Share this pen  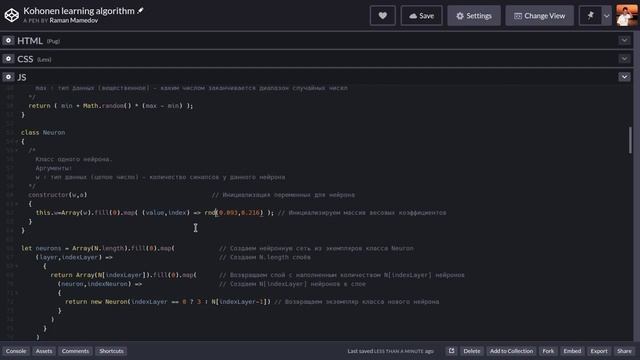pyautogui.click(x=624, y=351)
